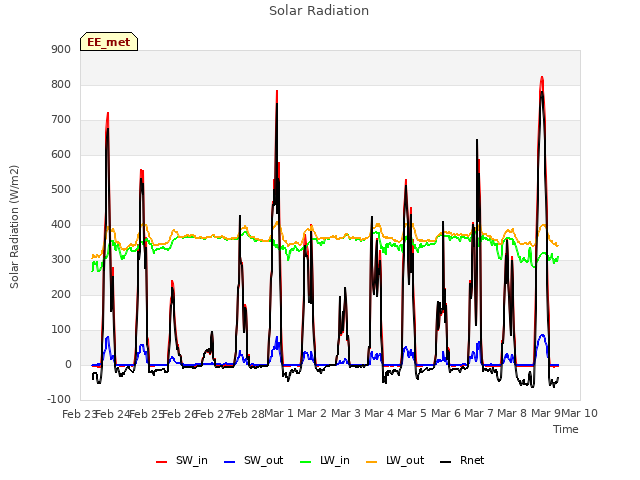The image size is (640, 480).
Task: Click the Solar Radiation chart title
Action: click(x=319, y=11)
